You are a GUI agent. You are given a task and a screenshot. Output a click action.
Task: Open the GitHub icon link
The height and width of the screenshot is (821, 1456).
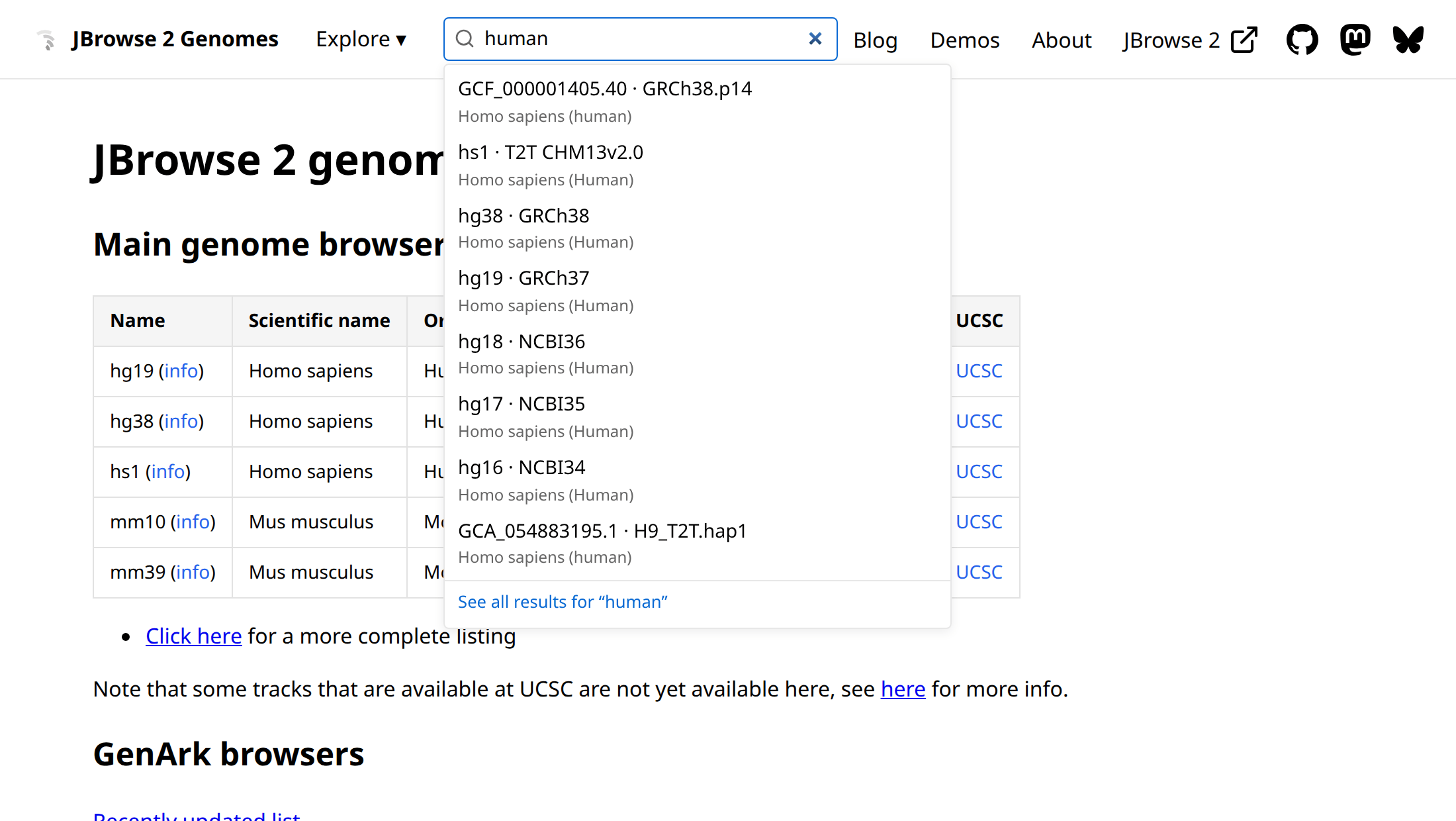coord(1302,40)
